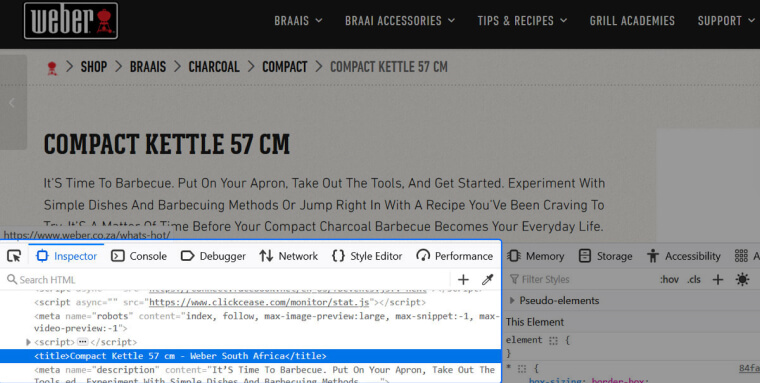Click the red kettle home breadcrumb icon
The width and height of the screenshot is (760, 383).
click(x=52, y=68)
